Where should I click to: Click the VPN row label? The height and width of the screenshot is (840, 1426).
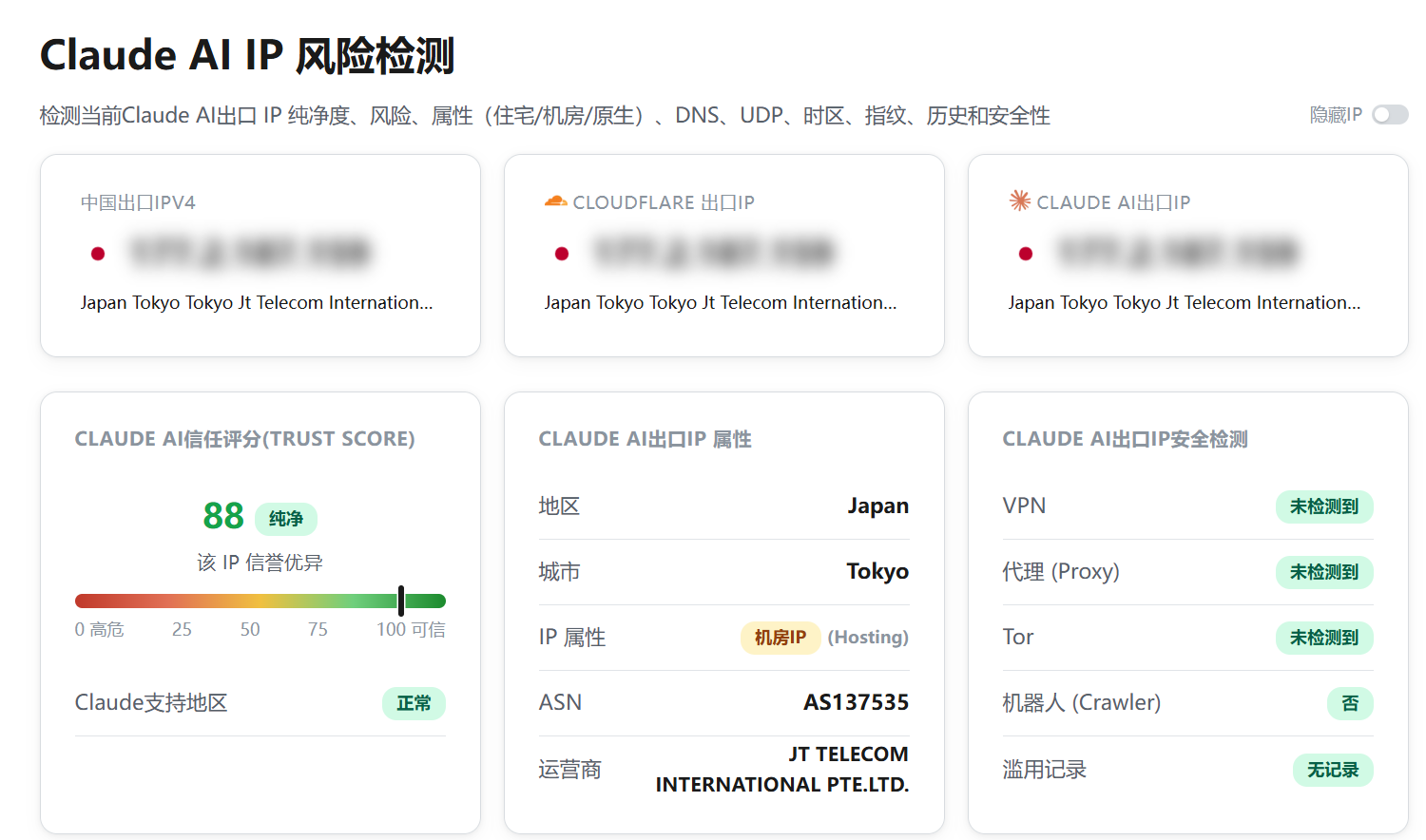[x=1024, y=506]
